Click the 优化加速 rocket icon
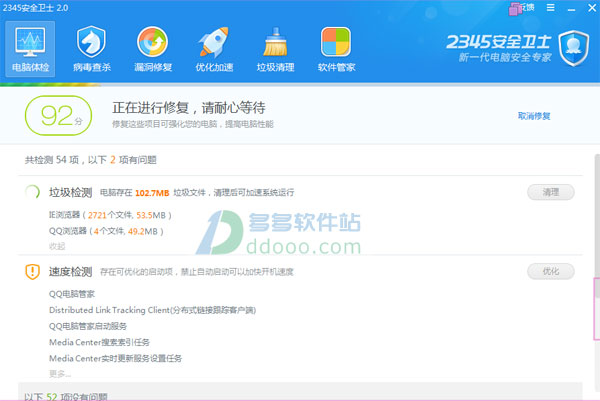Image resolution: width=600 pixels, height=401 pixels. click(214, 50)
